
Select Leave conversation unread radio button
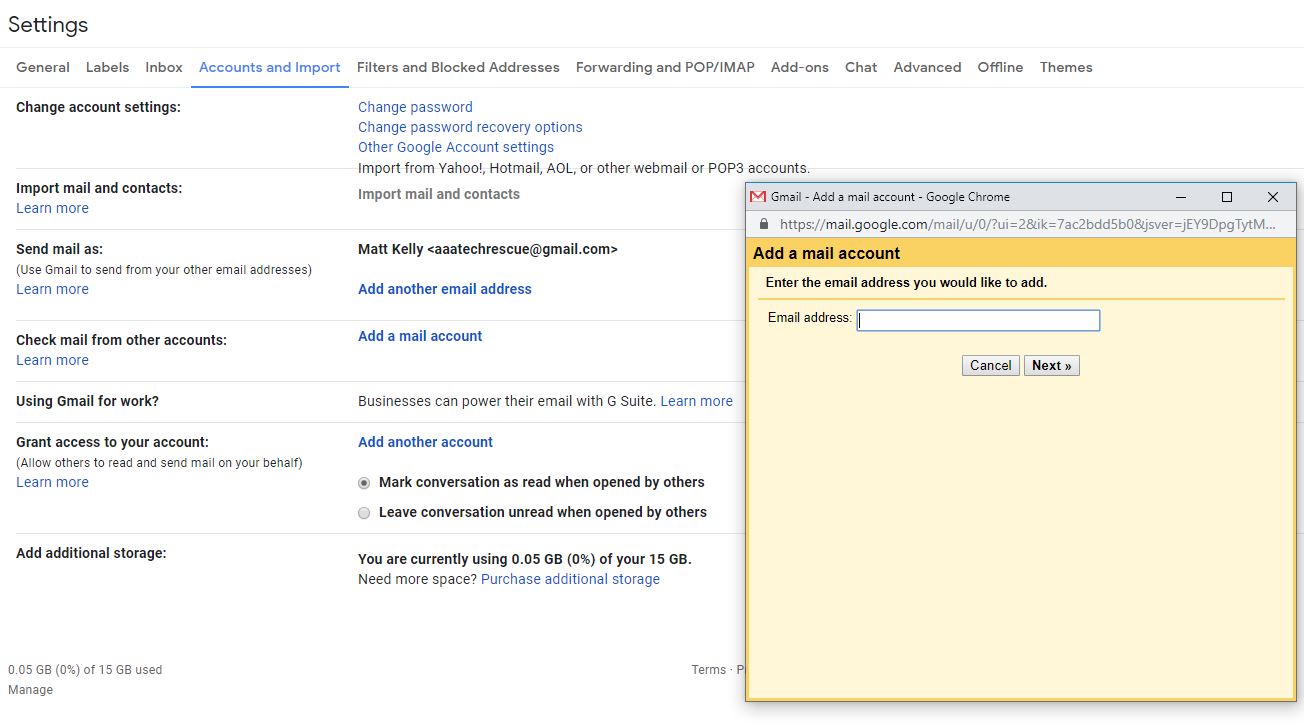click(x=364, y=513)
